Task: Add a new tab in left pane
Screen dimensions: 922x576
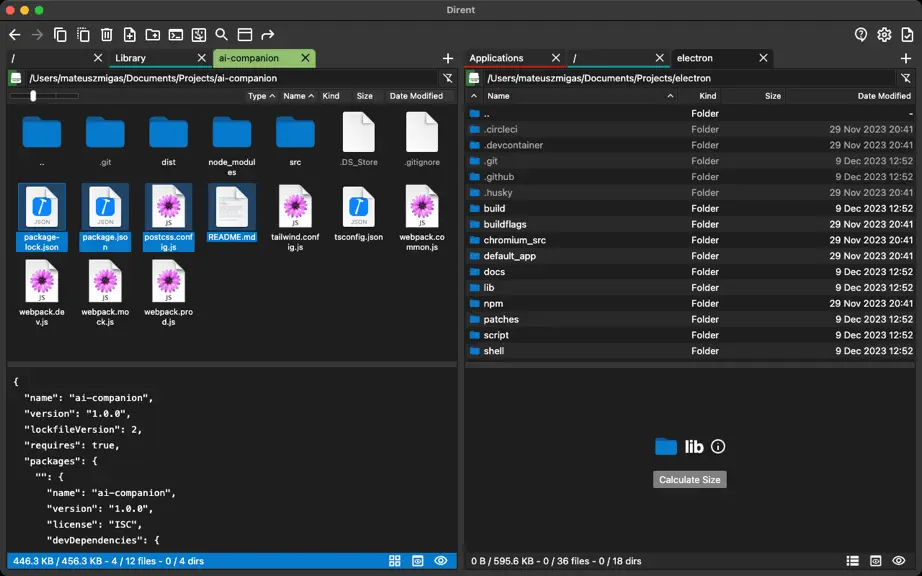Action: coord(448,58)
